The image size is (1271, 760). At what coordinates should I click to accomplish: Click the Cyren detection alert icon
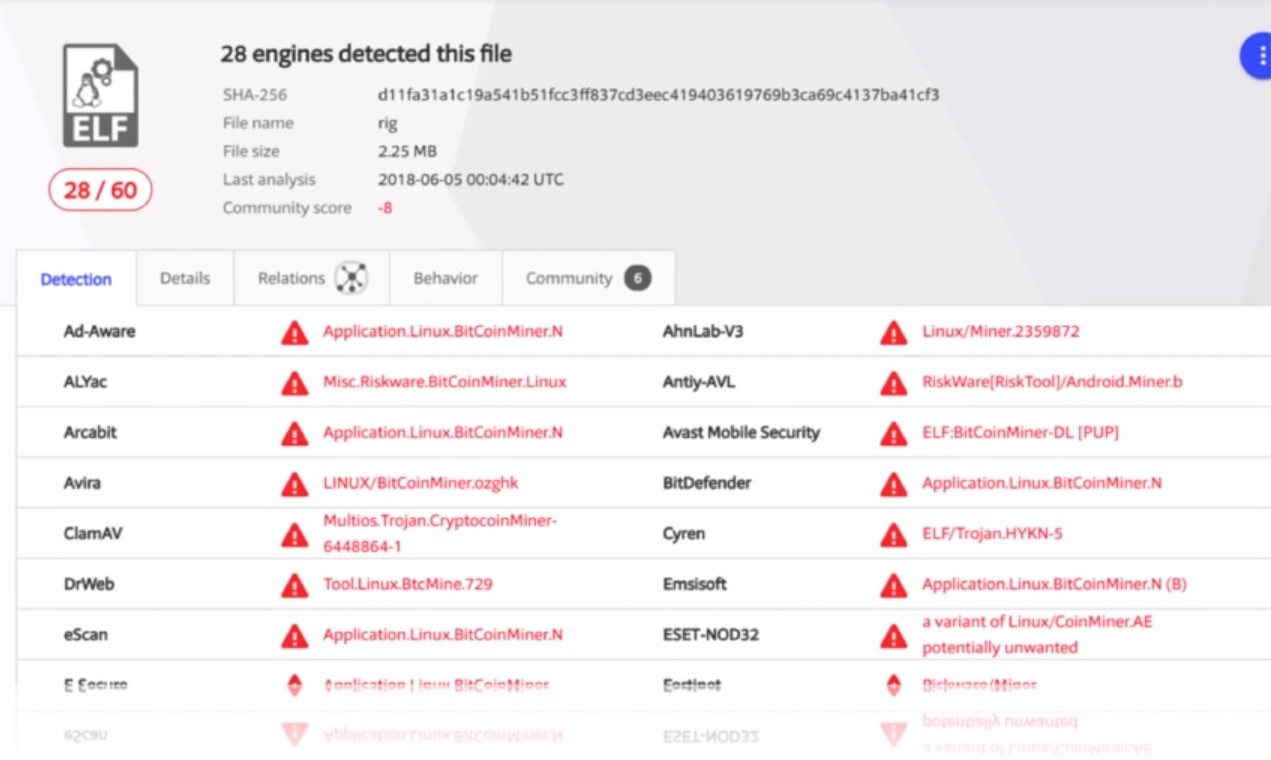coord(893,534)
